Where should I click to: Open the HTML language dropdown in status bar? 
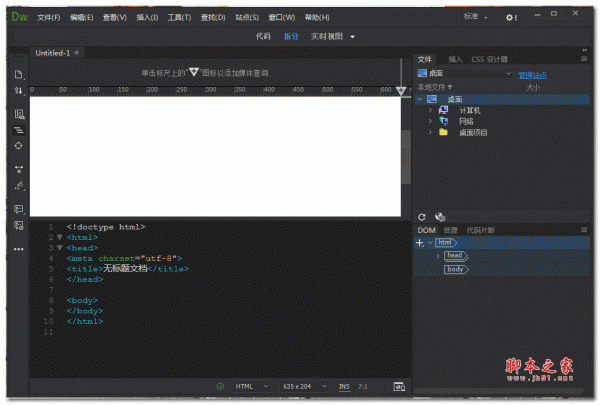(252, 386)
